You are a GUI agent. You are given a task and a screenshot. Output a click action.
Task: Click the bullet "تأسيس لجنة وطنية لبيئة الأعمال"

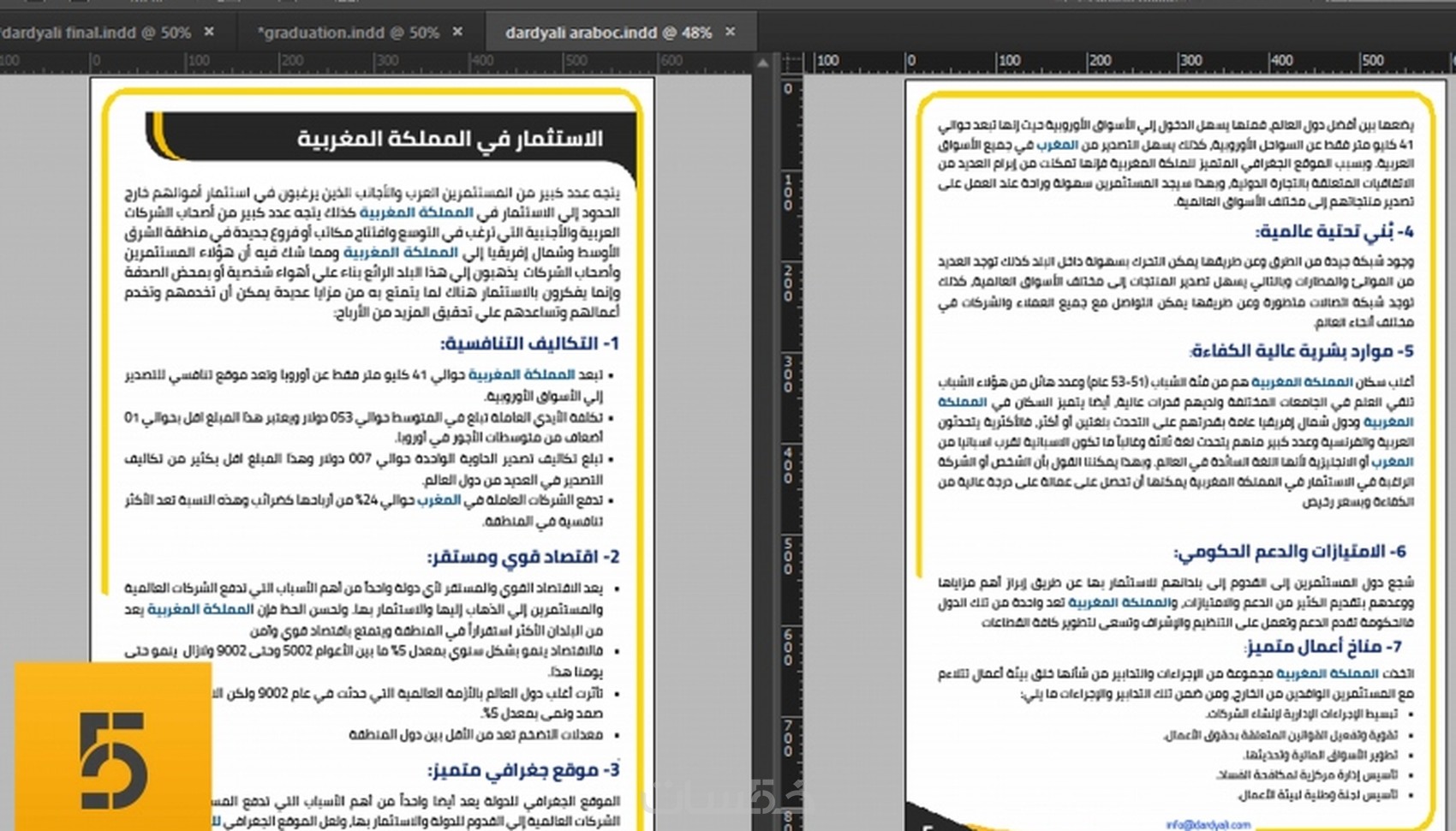1317,795
